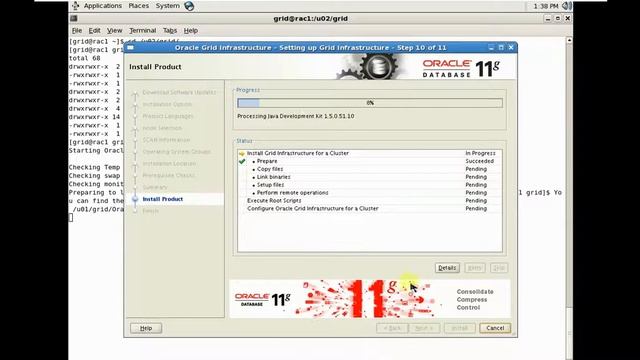Select the Node Selection step

162,128
